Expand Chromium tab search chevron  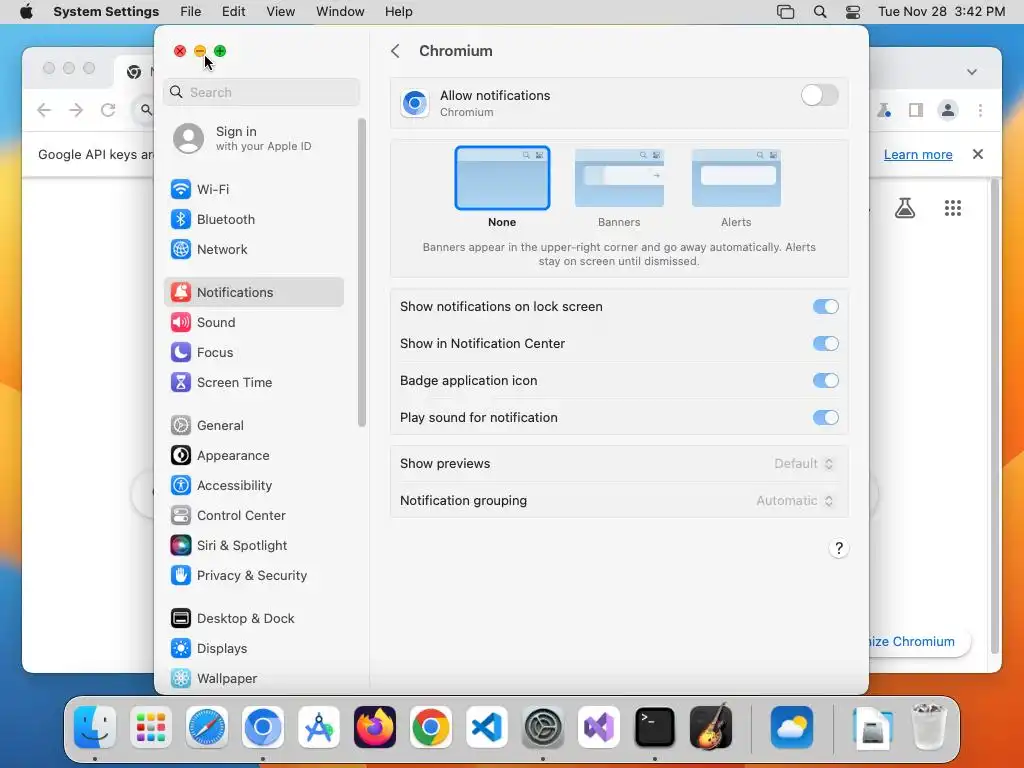tap(972, 72)
